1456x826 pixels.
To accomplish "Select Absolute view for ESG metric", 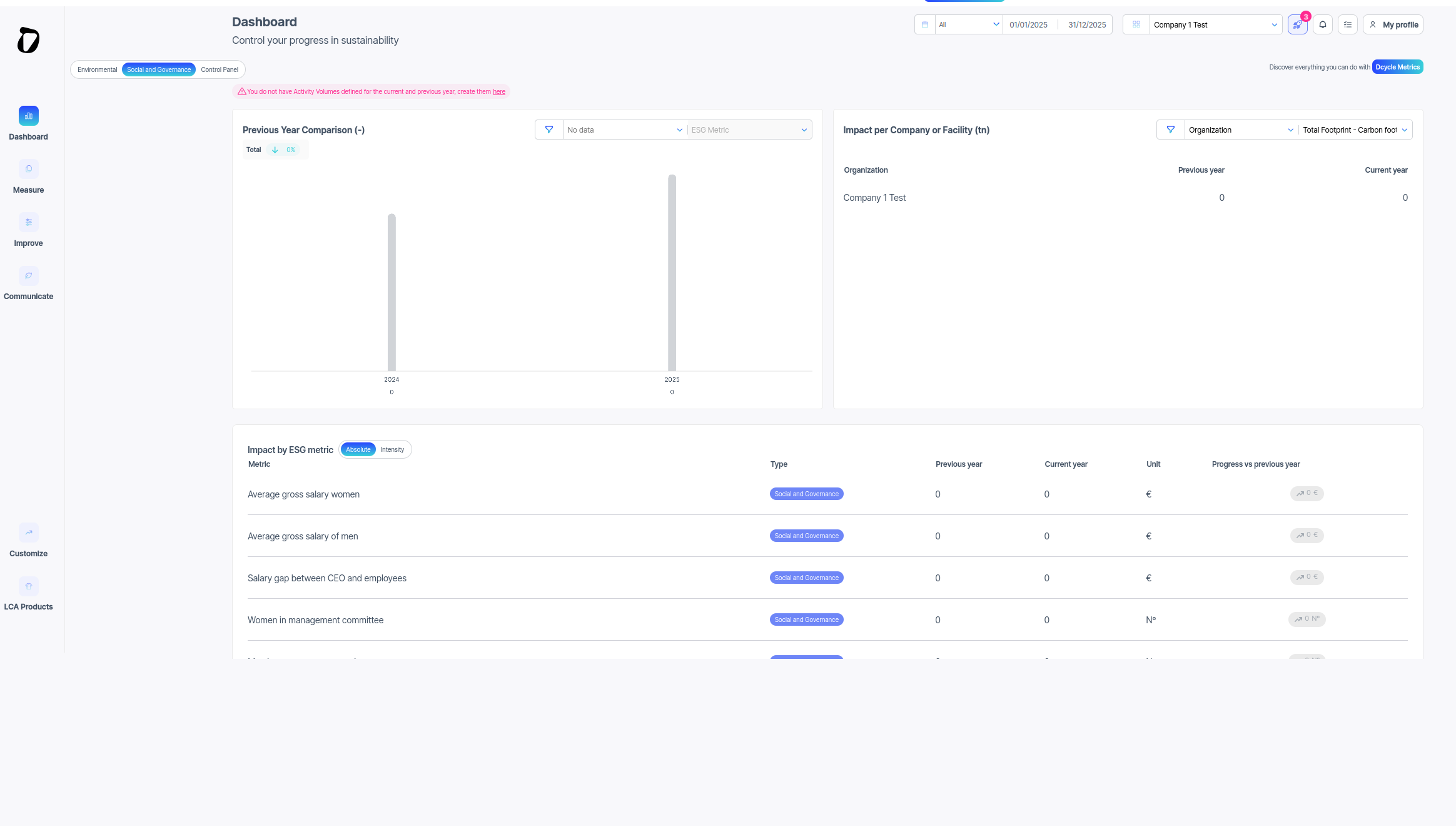I will [358, 449].
